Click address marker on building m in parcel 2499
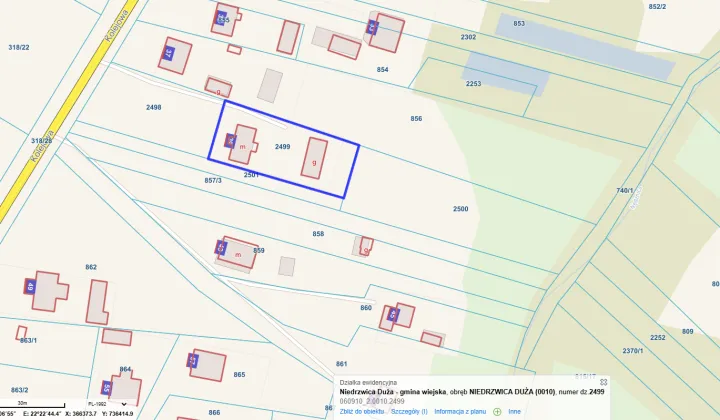The width and height of the screenshot is (720, 420). (230, 140)
